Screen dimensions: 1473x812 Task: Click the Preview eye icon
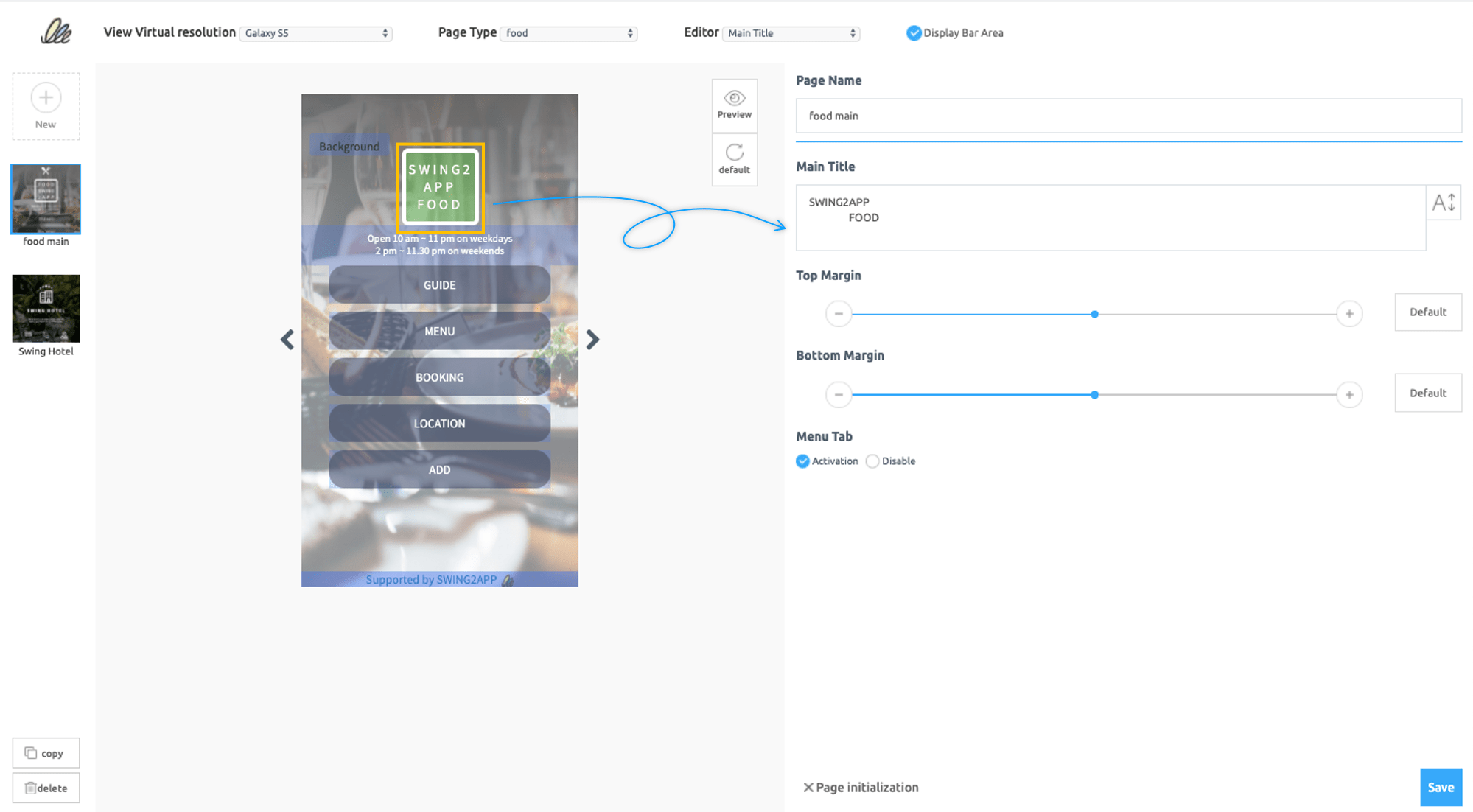click(x=734, y=99)
